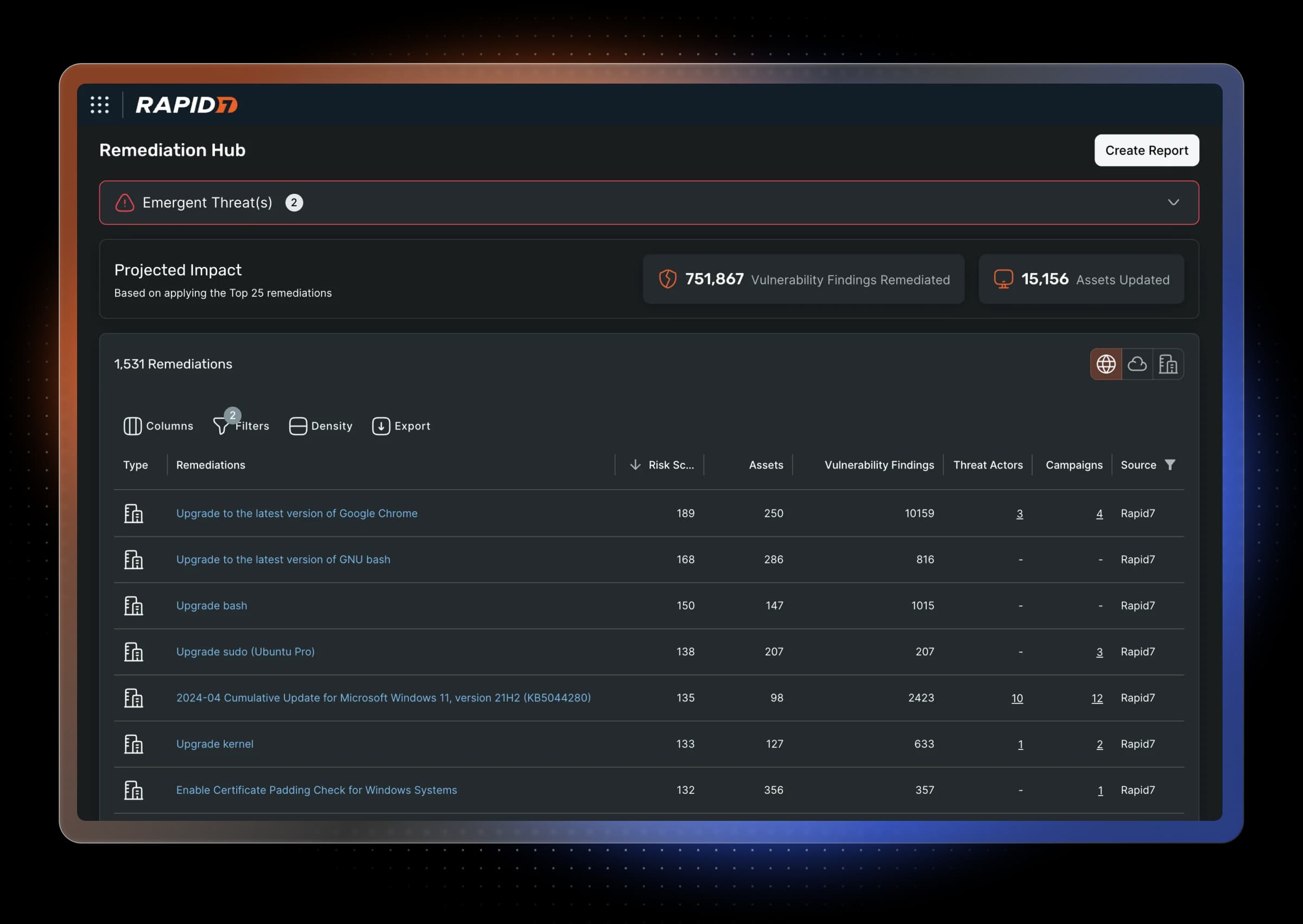This screenshot has height=924, width=1303.
Task: Open the Export menu
Action: pos(401,426)
